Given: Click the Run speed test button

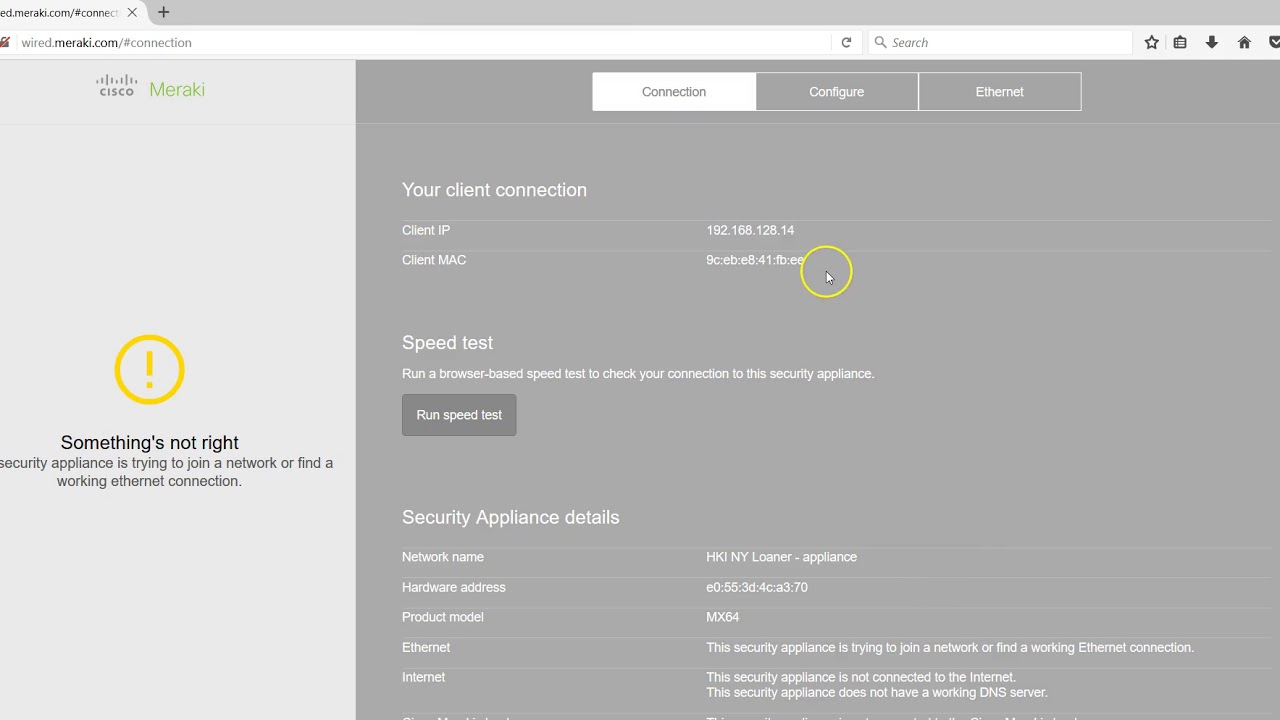Looking at the screenshot, I should pos(459,415).
